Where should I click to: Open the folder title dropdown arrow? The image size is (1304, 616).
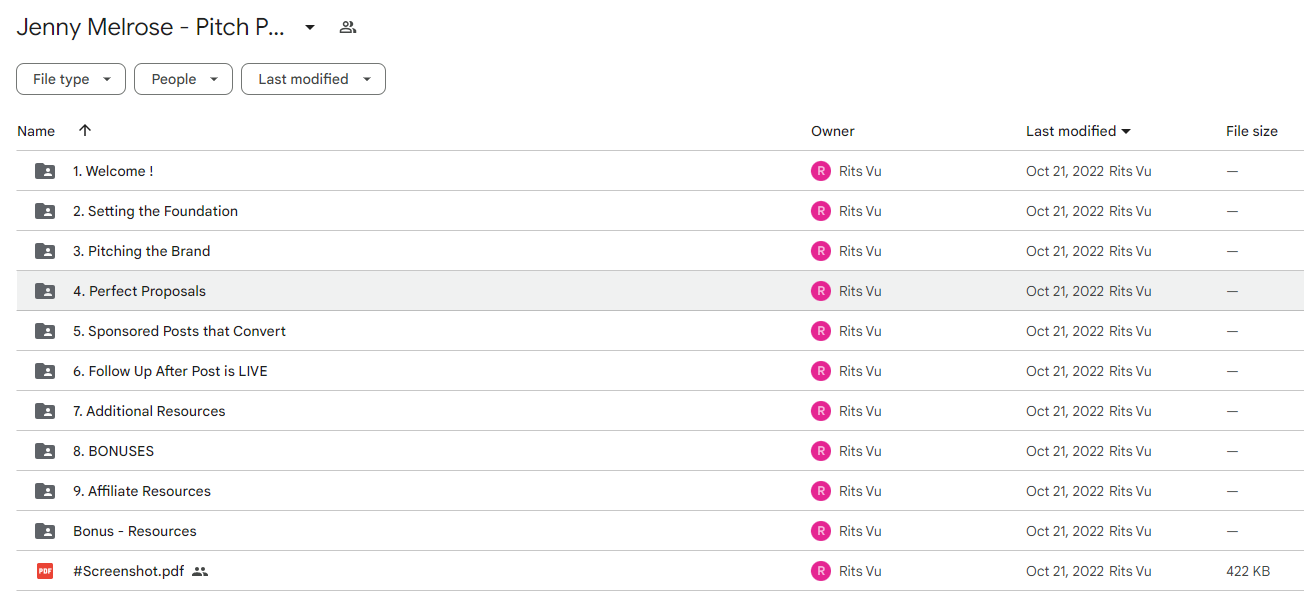coord(310,27)
